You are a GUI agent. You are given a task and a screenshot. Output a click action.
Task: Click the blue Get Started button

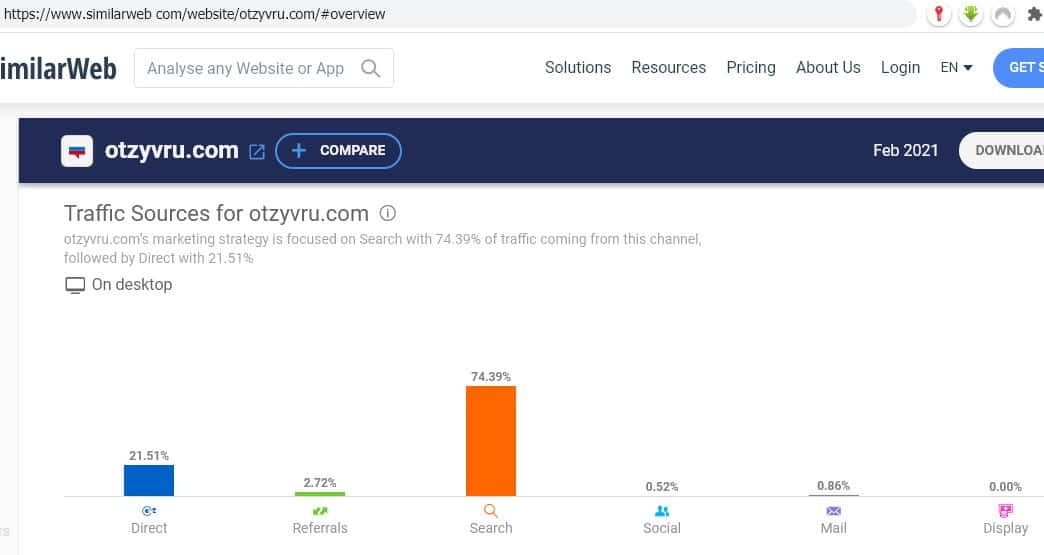[1019, 67]
